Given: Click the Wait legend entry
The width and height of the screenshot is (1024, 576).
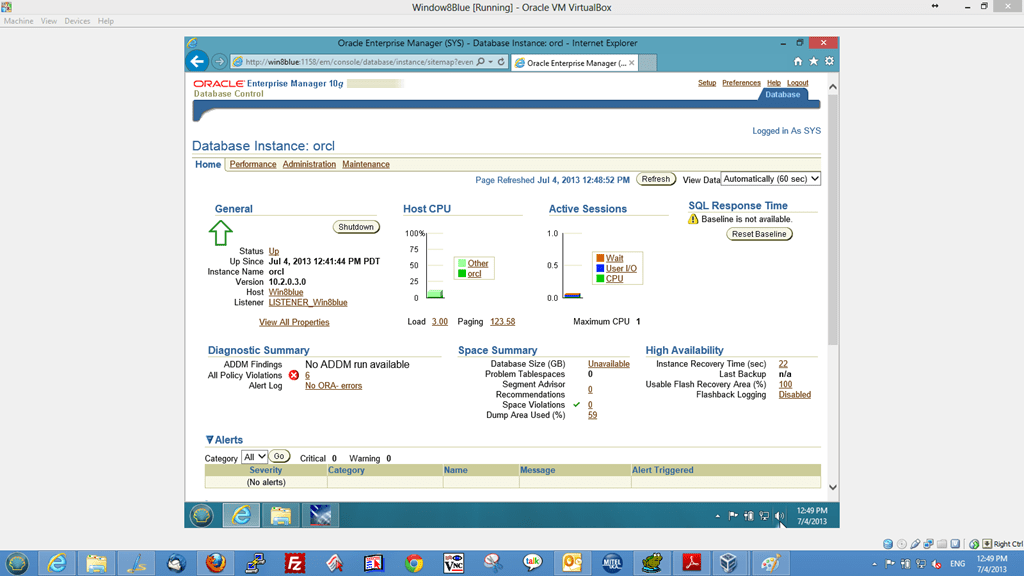Looking at the screenshot, I should [614, 259].
